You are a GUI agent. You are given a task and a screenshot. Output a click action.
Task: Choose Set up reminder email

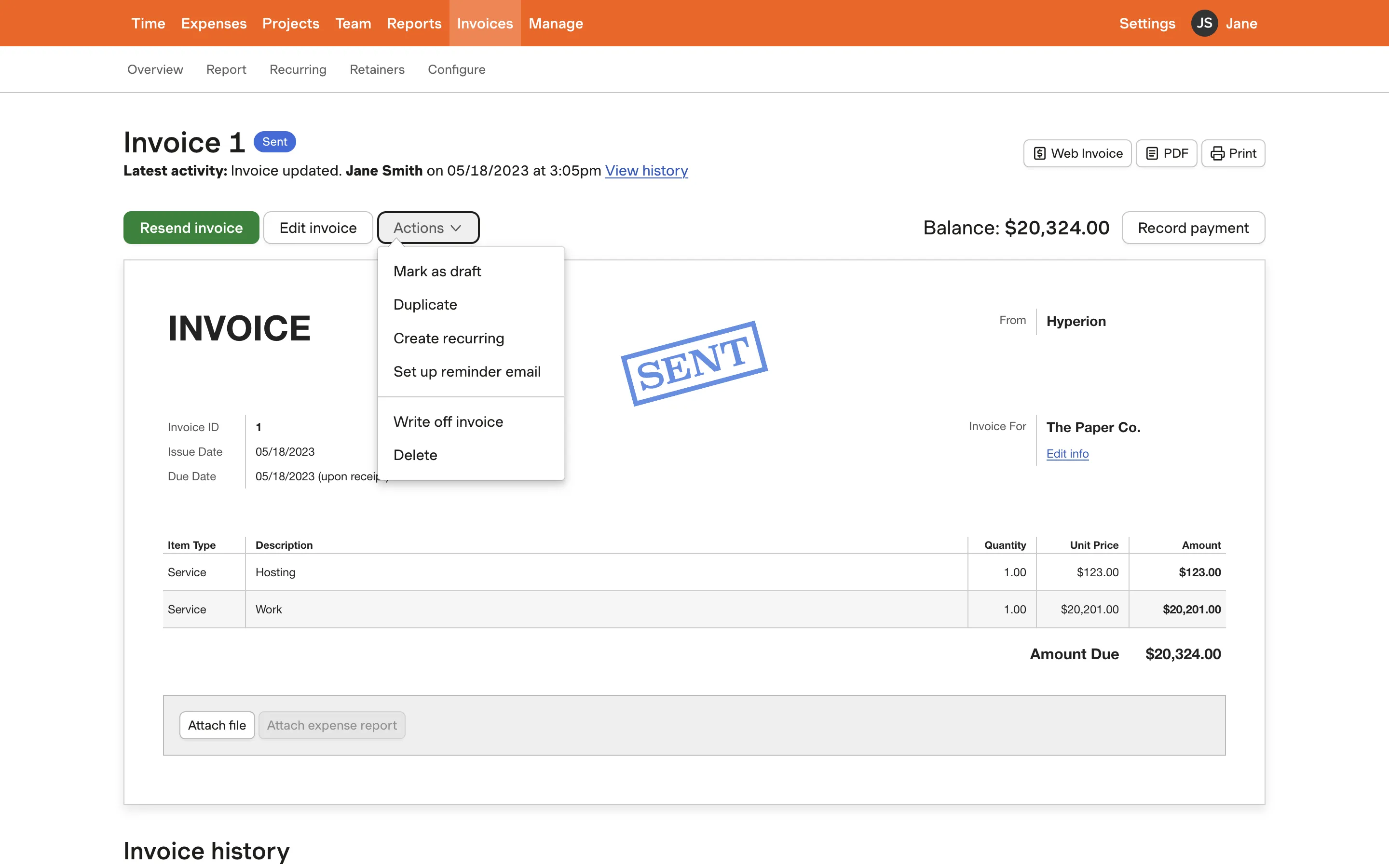[467, 371]
